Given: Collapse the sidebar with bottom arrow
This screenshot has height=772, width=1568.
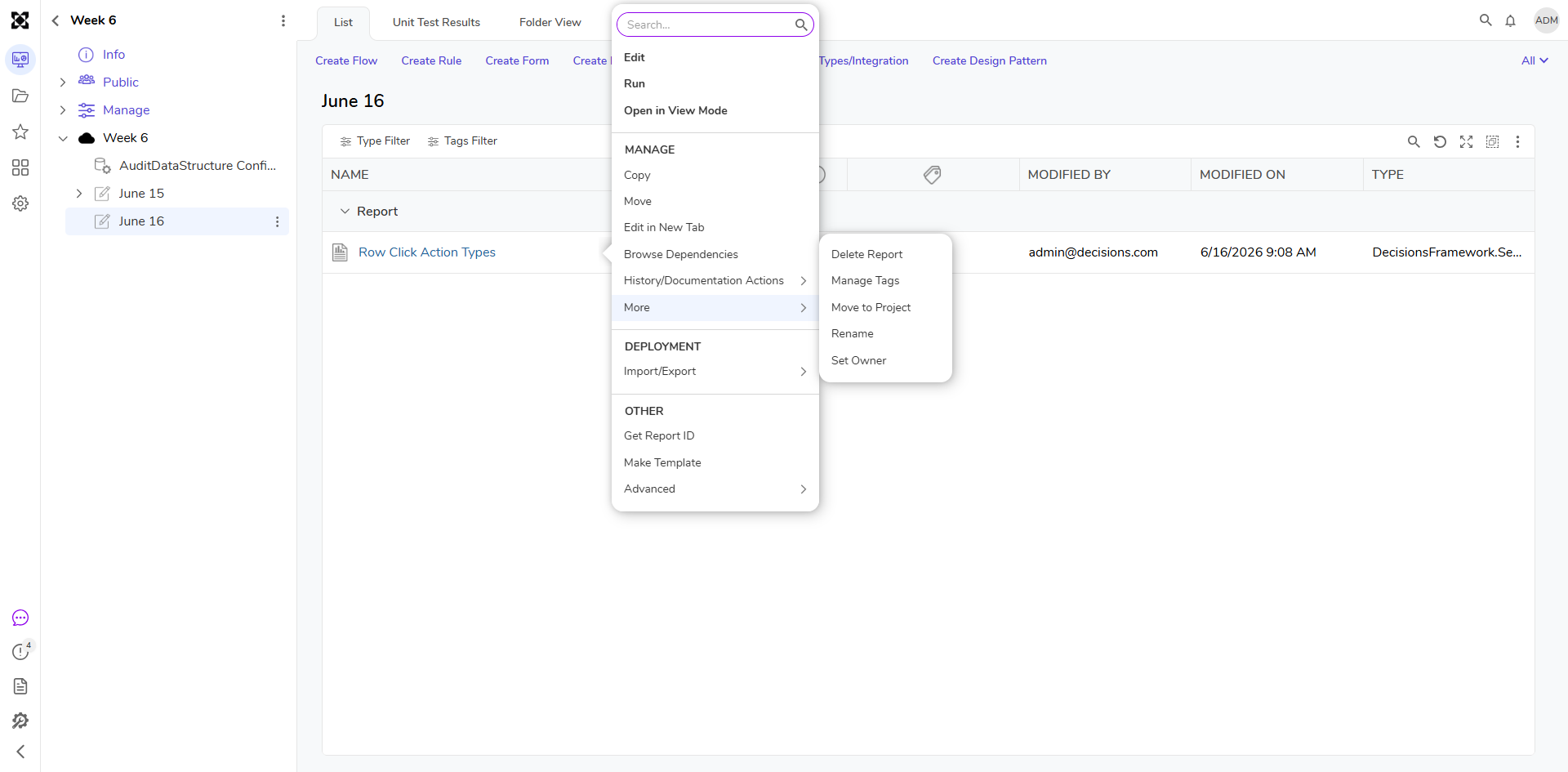Looking at the screenshot, I should point(20,752).
